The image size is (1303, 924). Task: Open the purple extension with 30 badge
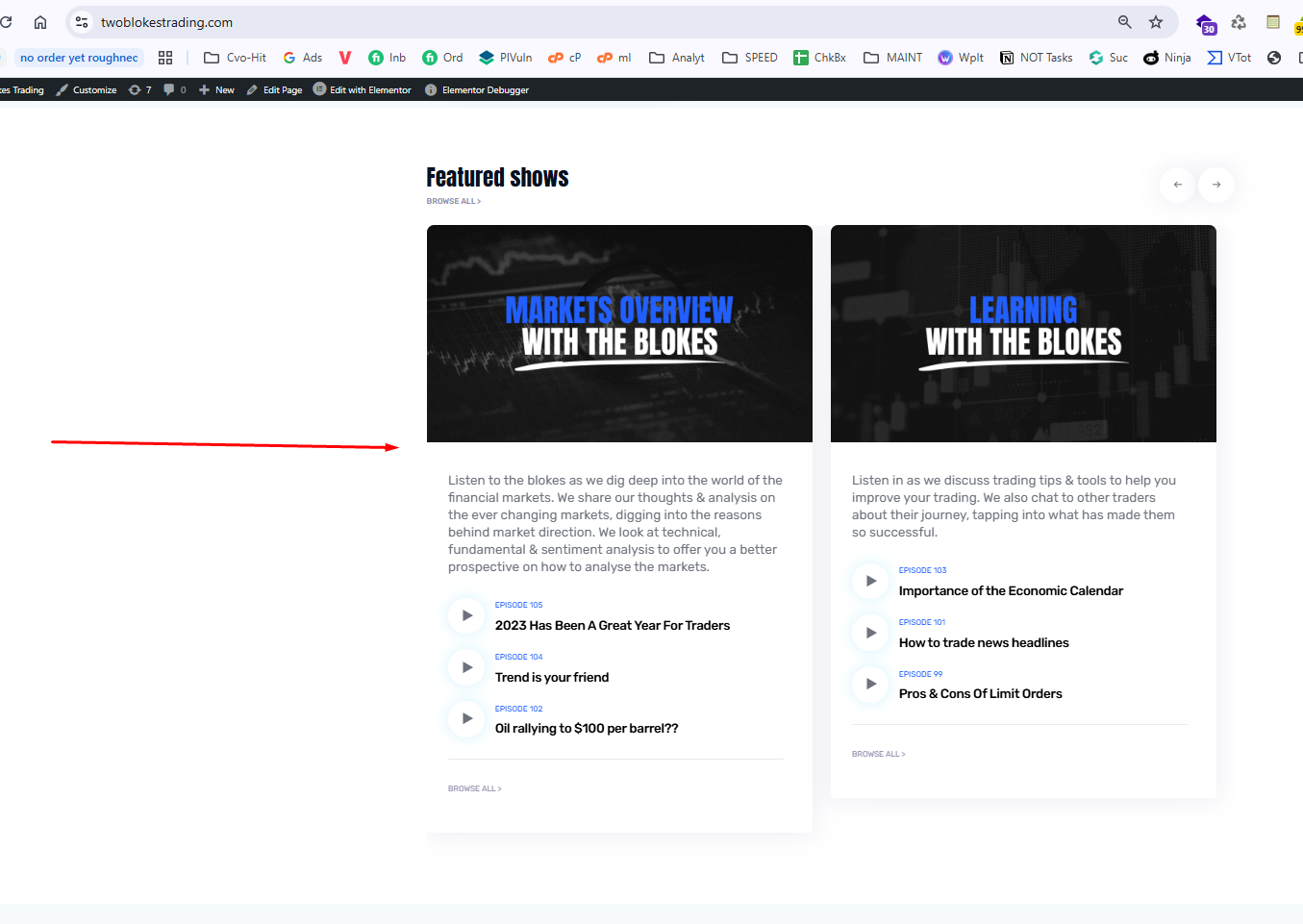pyautogui.click(x=1205, y=23)
